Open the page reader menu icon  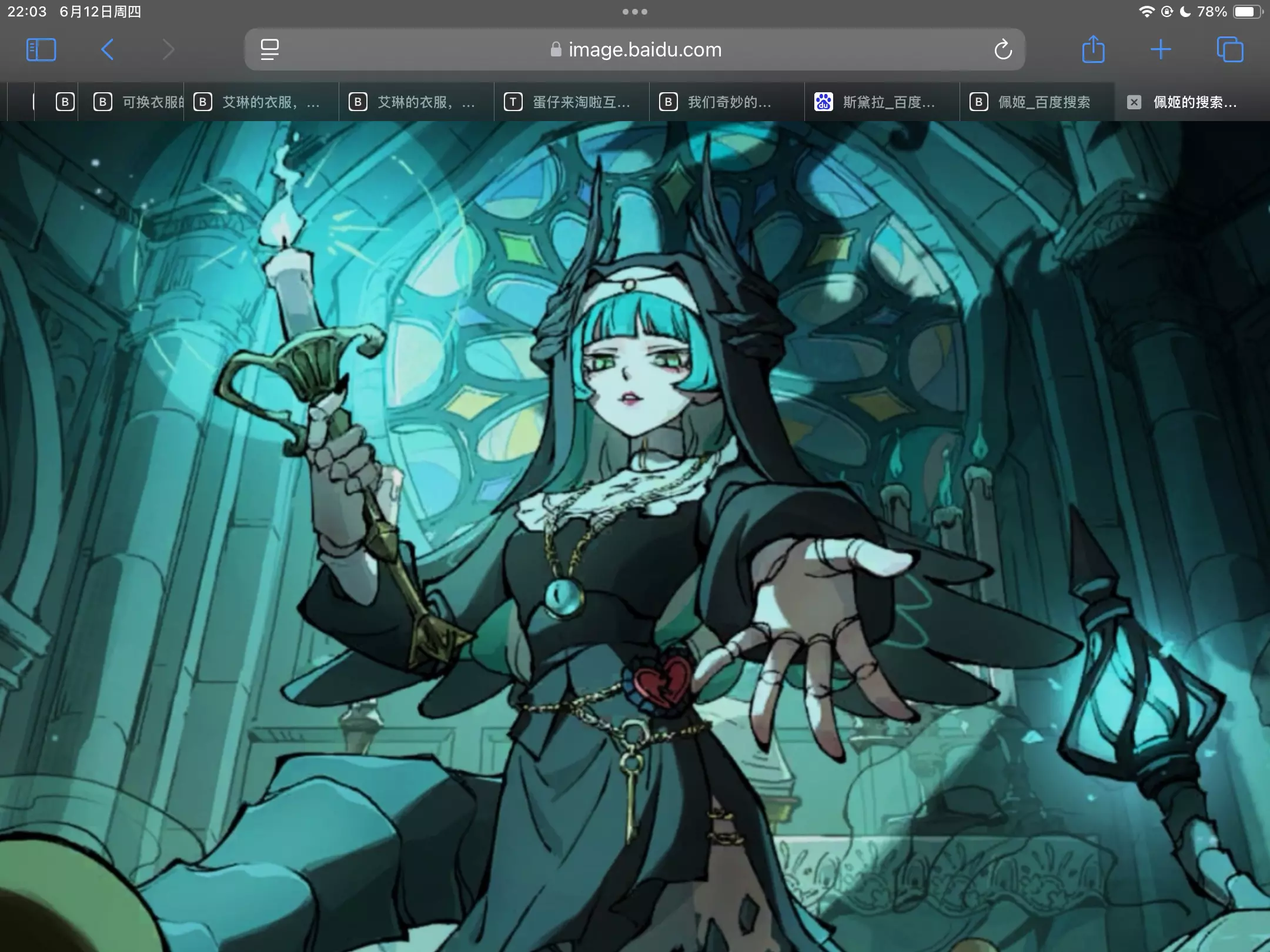click(270, 50)
